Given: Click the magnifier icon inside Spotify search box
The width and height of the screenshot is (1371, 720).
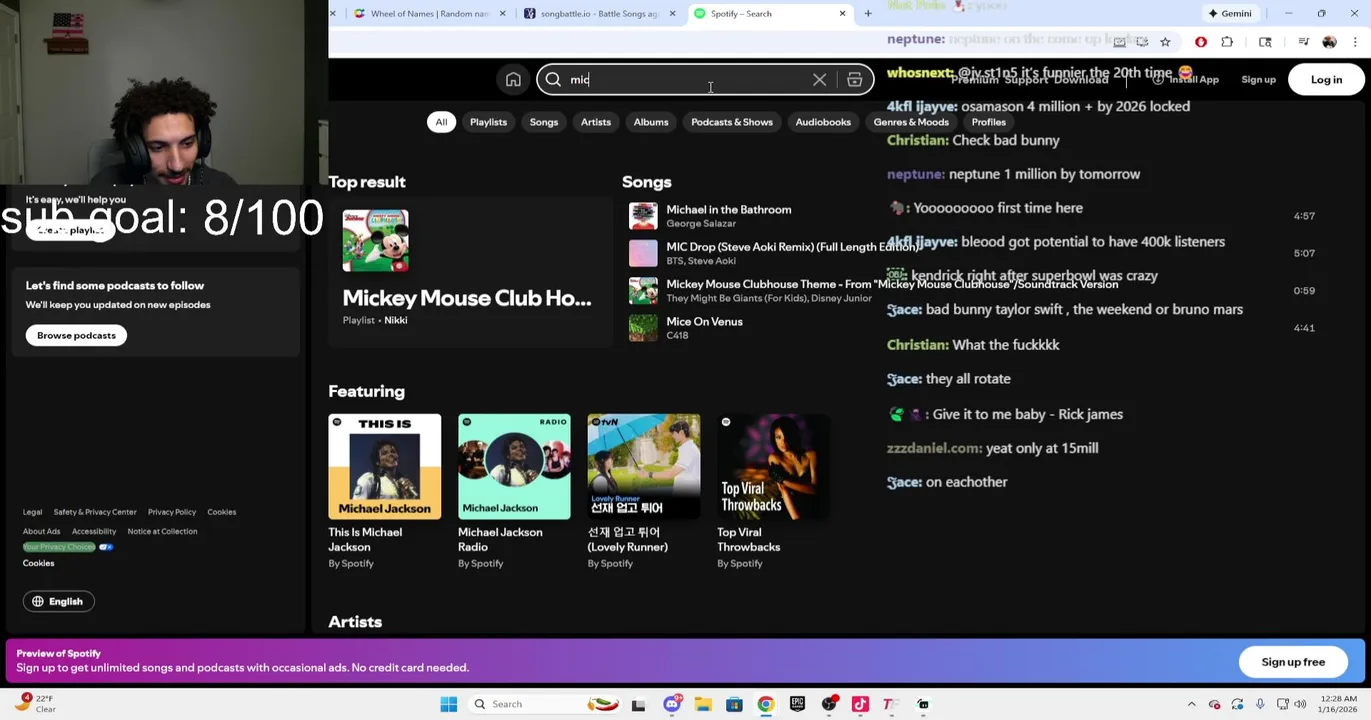Looking at the screenshot, I should (553, 80).
